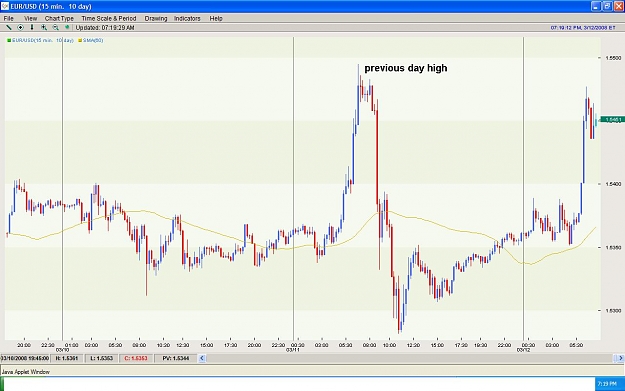Click the PV: 1.5344 value field

point(175,358)
